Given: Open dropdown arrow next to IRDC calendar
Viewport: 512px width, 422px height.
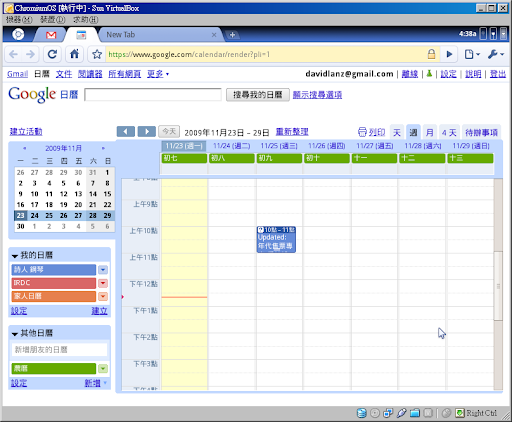Looking at the screenshot, I should point(103,283).
